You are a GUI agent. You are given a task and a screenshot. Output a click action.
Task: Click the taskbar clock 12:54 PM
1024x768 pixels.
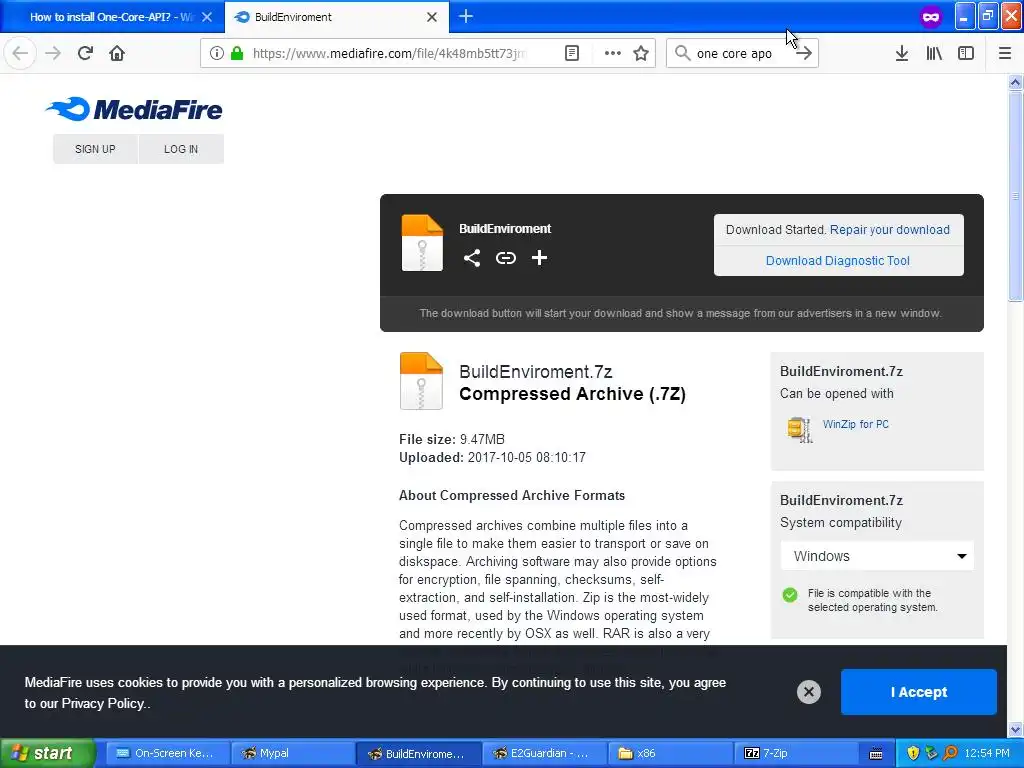pyautogui.click(x=987, y=753)
